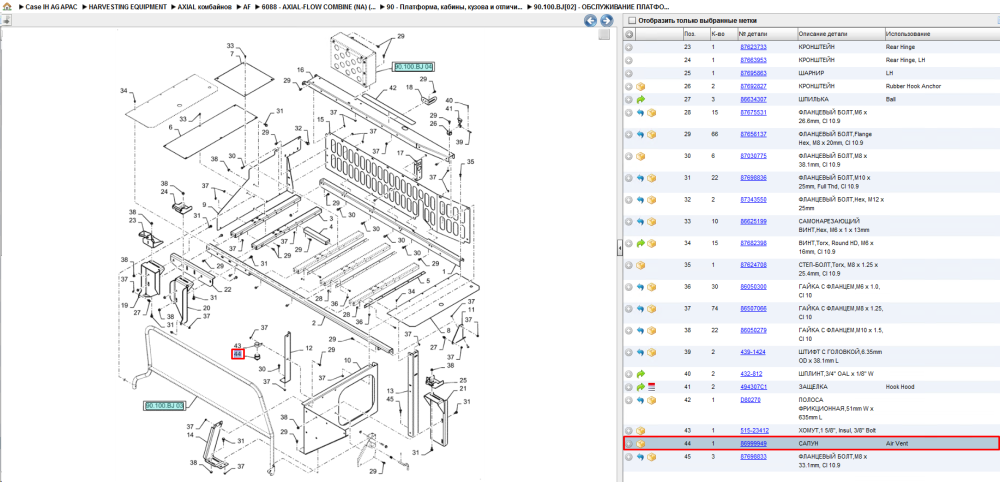Image resolution: width=1000 pixels, height=482 pixels.
Task: Select 'Hook Hood' usage text
Action: [901, 387]
